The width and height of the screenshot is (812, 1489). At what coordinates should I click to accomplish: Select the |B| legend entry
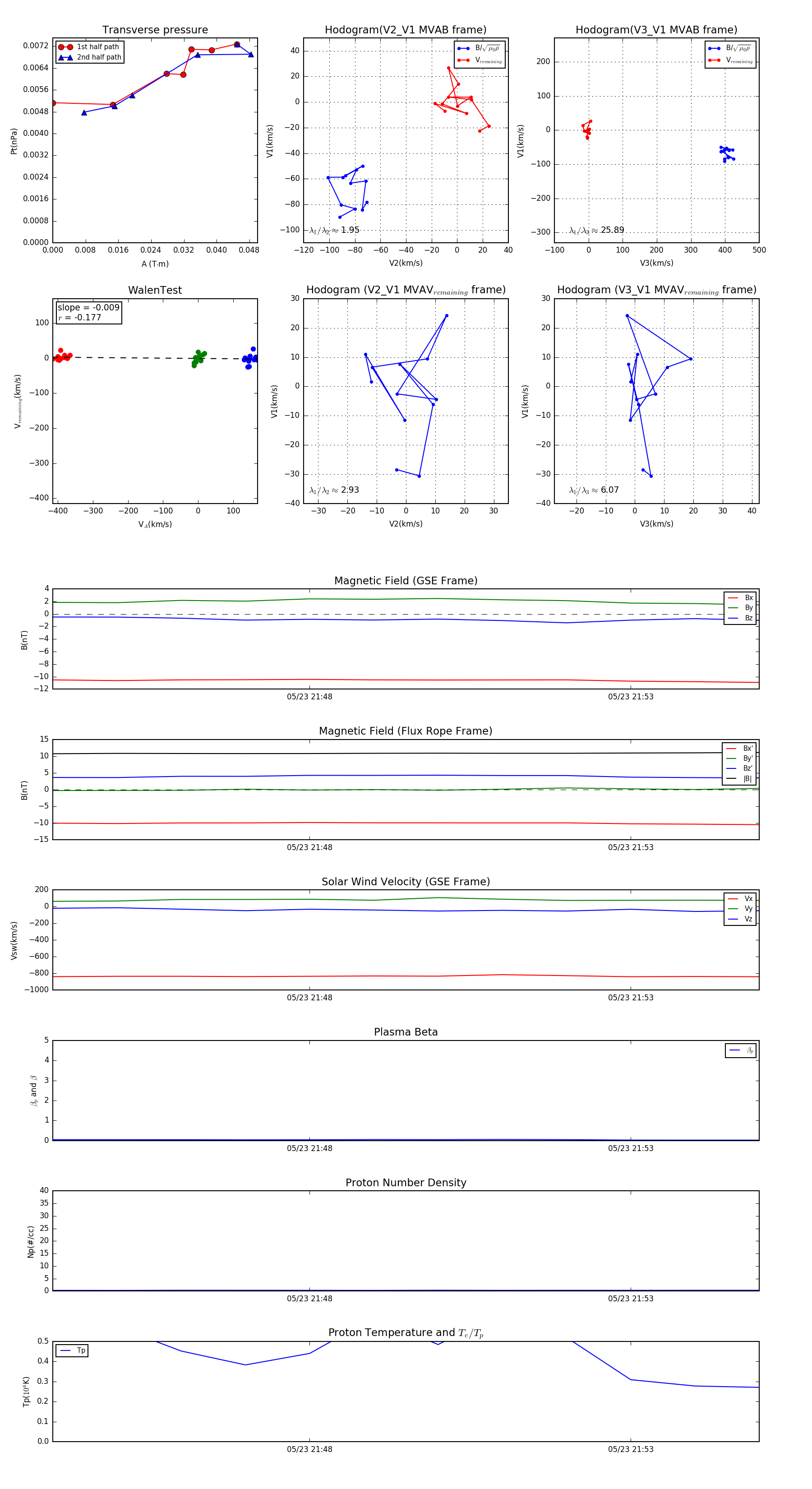739,779
